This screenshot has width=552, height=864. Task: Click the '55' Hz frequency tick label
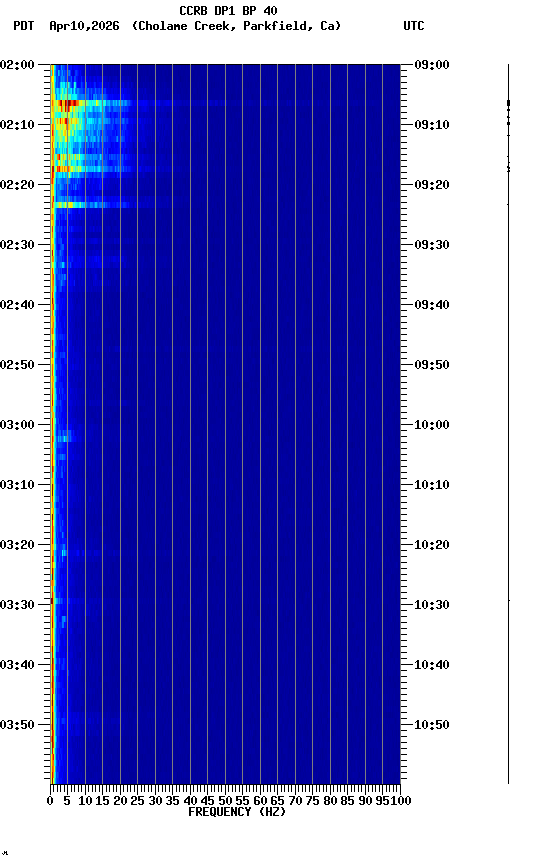(x=242, y=801)
